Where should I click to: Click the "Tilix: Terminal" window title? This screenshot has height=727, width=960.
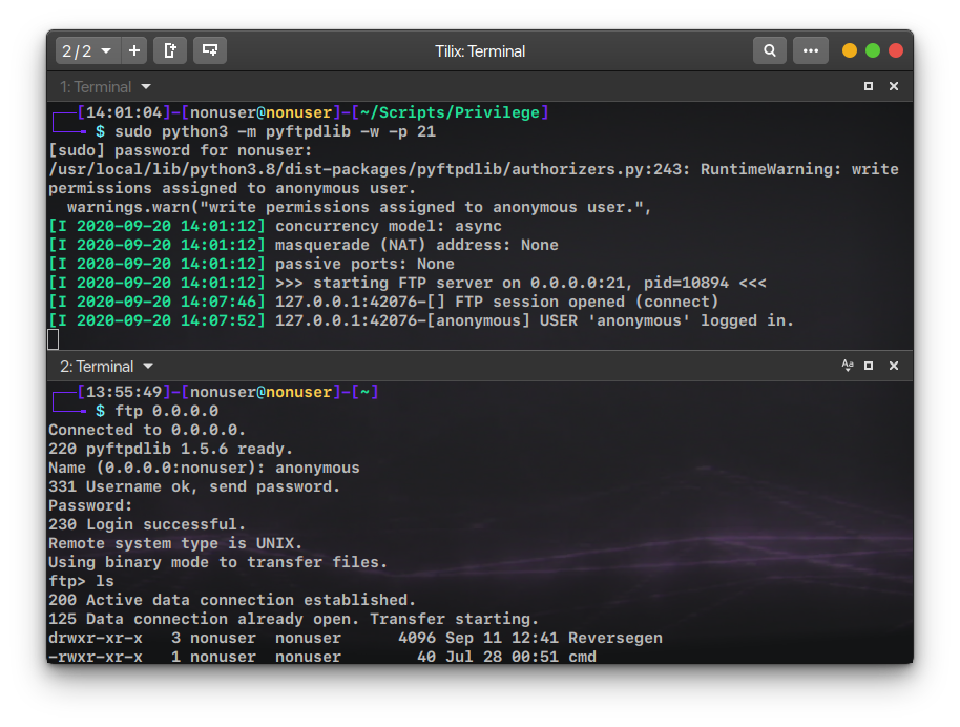(x=480, y=50)
